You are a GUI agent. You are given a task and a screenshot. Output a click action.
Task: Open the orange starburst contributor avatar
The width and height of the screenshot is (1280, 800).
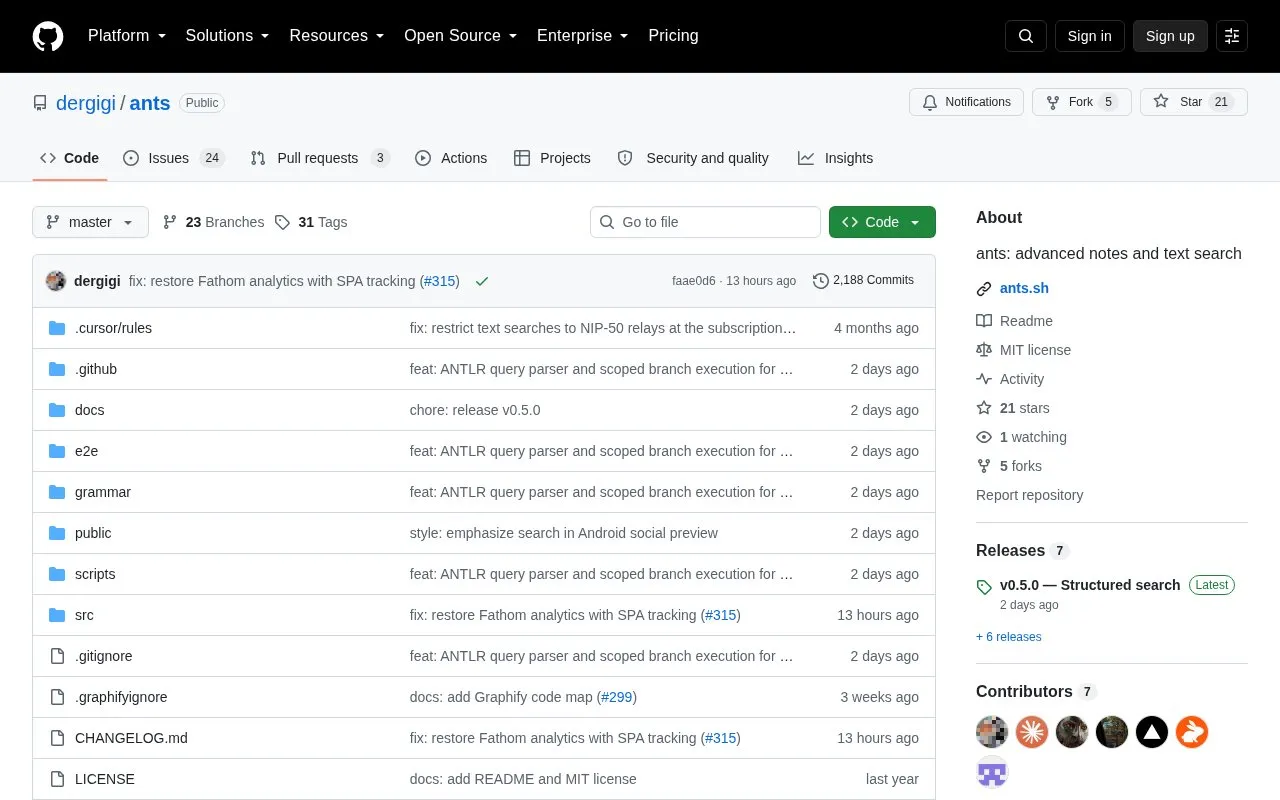point(1032,732)
